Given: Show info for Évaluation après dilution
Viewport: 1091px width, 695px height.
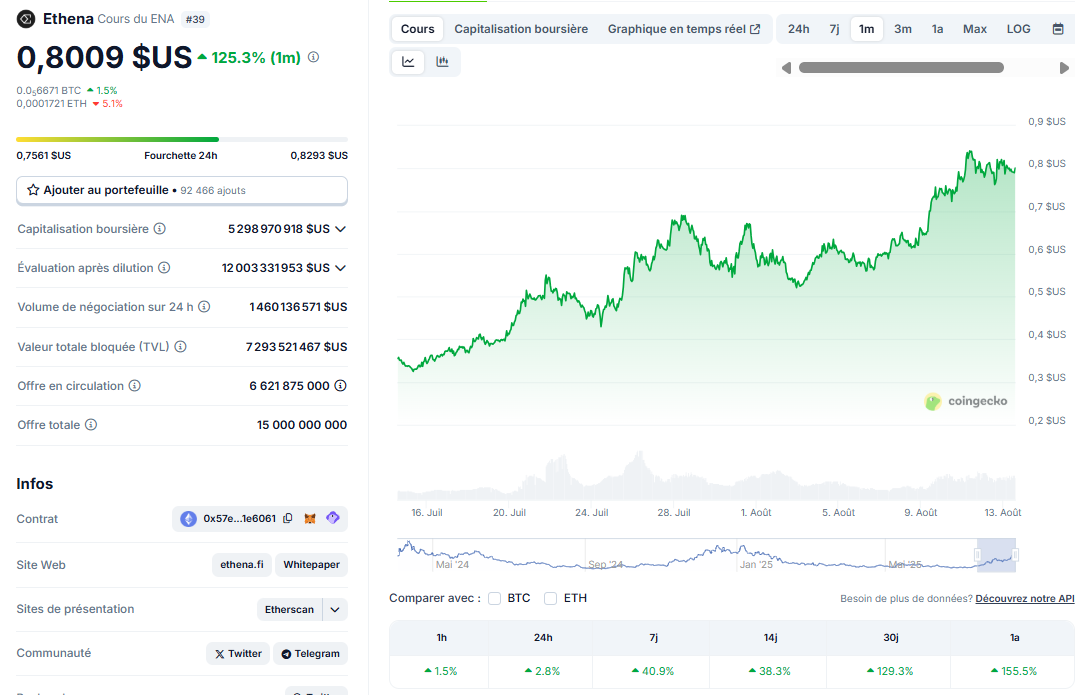Looking at the screenshot, I should pos(164,268).
